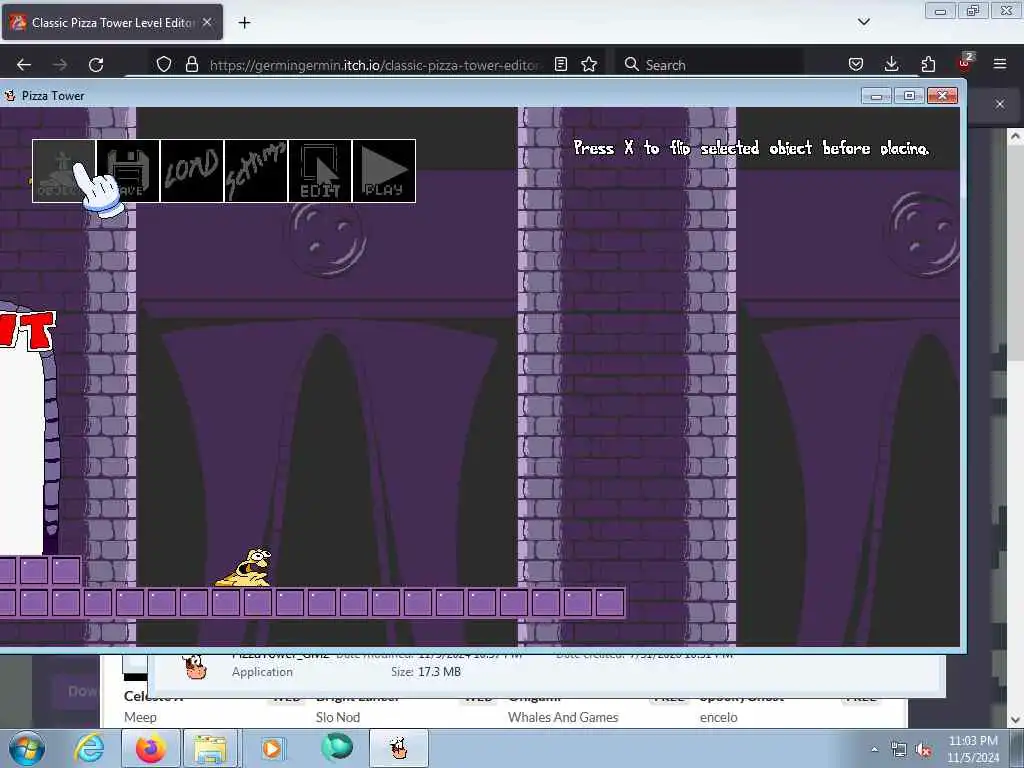1024x768 pixels.
Task: Click the Save floppy disk icon
Action: click(128, 171)
